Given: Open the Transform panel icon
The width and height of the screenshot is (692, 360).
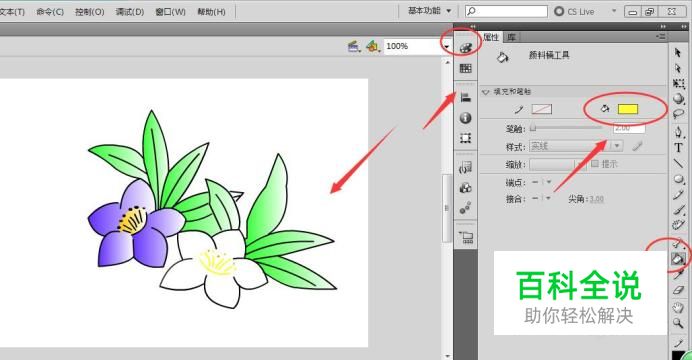Looking at the screenshot, I should tap(465, 138).
